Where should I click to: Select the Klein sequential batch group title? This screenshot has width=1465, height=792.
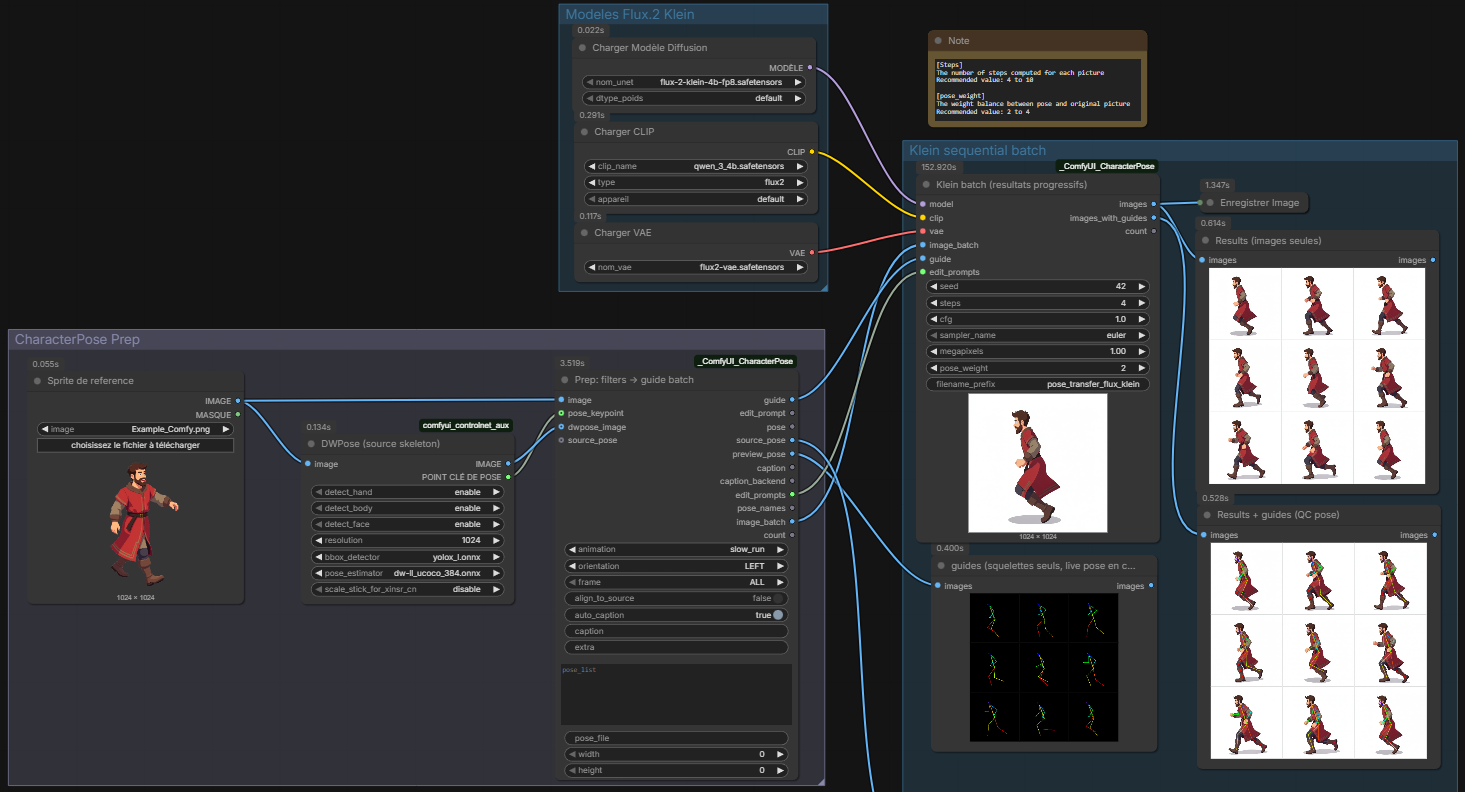pos(977,150)
